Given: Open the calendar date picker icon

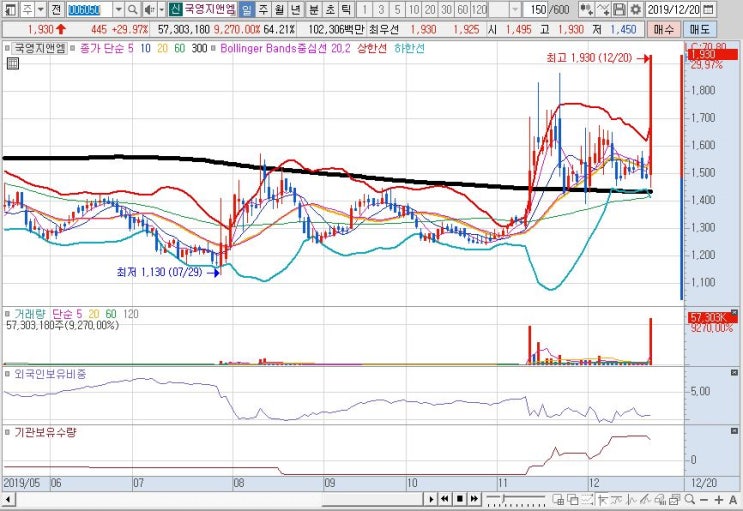Looking at the screenshot, I should (x=708, y=9).
